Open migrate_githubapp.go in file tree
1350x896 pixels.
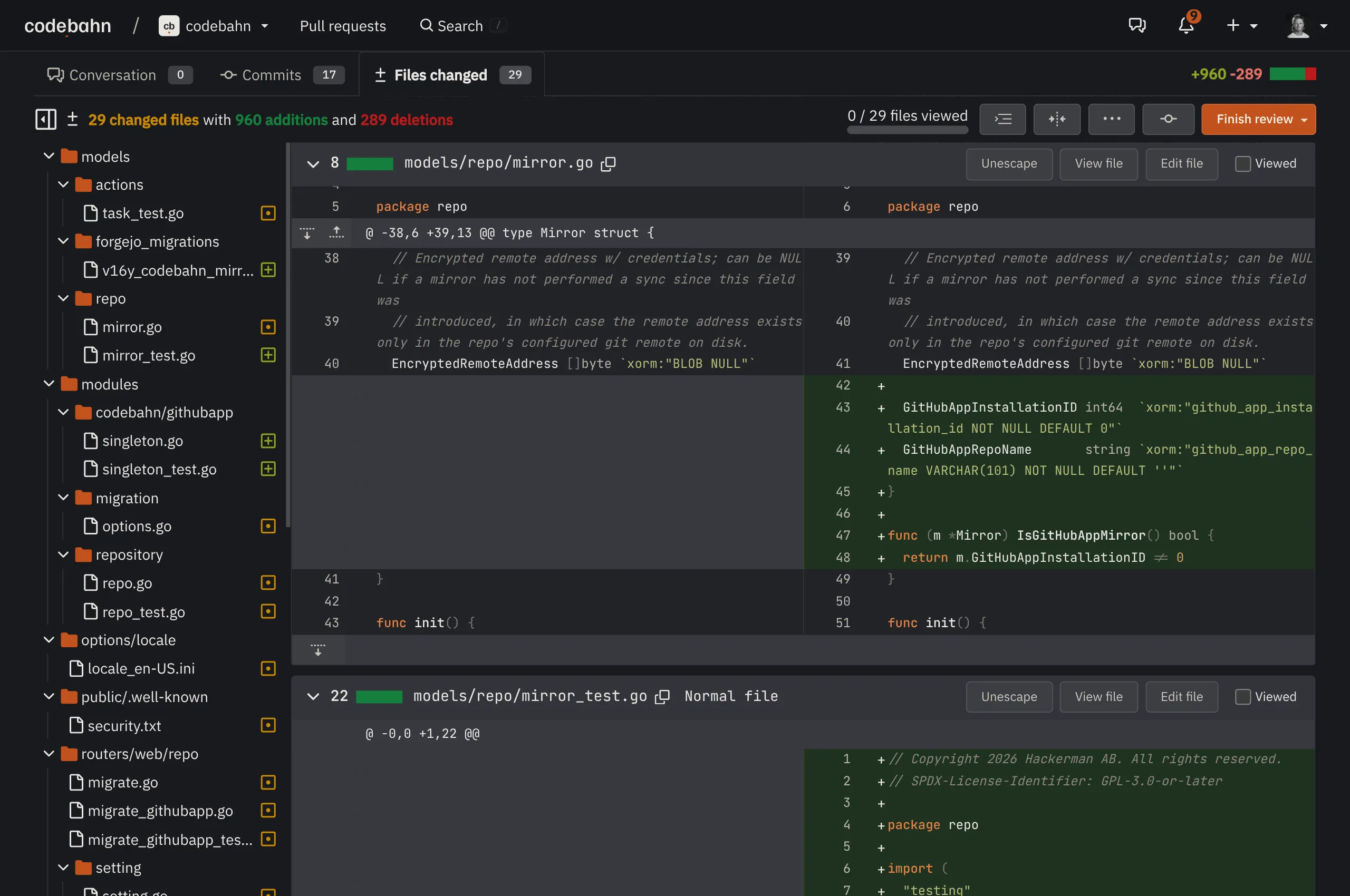(x=160, y=810)
